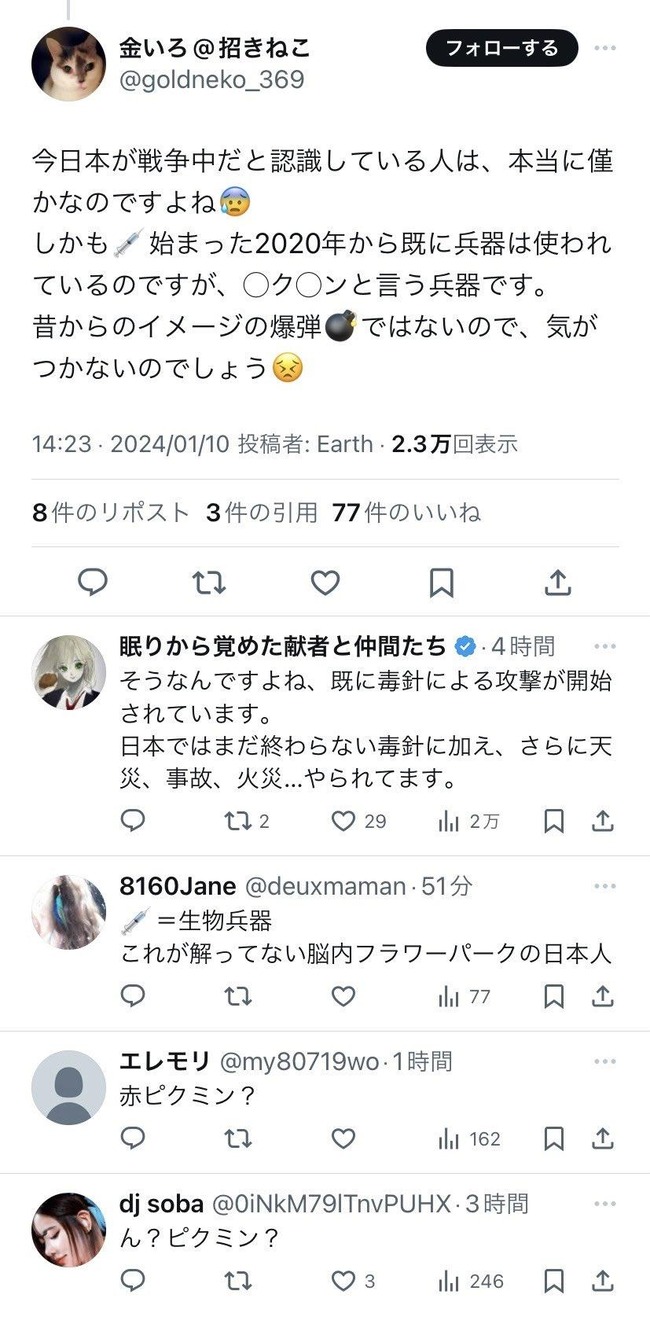Image resolution: width=650 pixels, height=1324 pixels.
Task: Open the @deuxmaman profile handle
Action: (x=326, y=886)
